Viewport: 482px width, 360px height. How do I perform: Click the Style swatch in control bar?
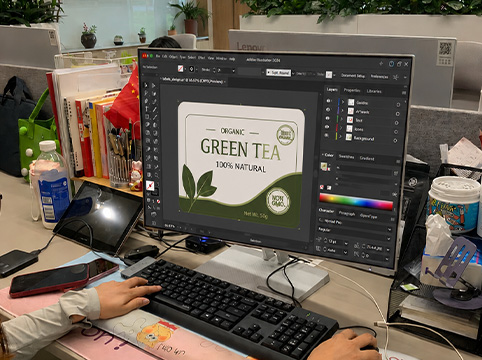329,75
